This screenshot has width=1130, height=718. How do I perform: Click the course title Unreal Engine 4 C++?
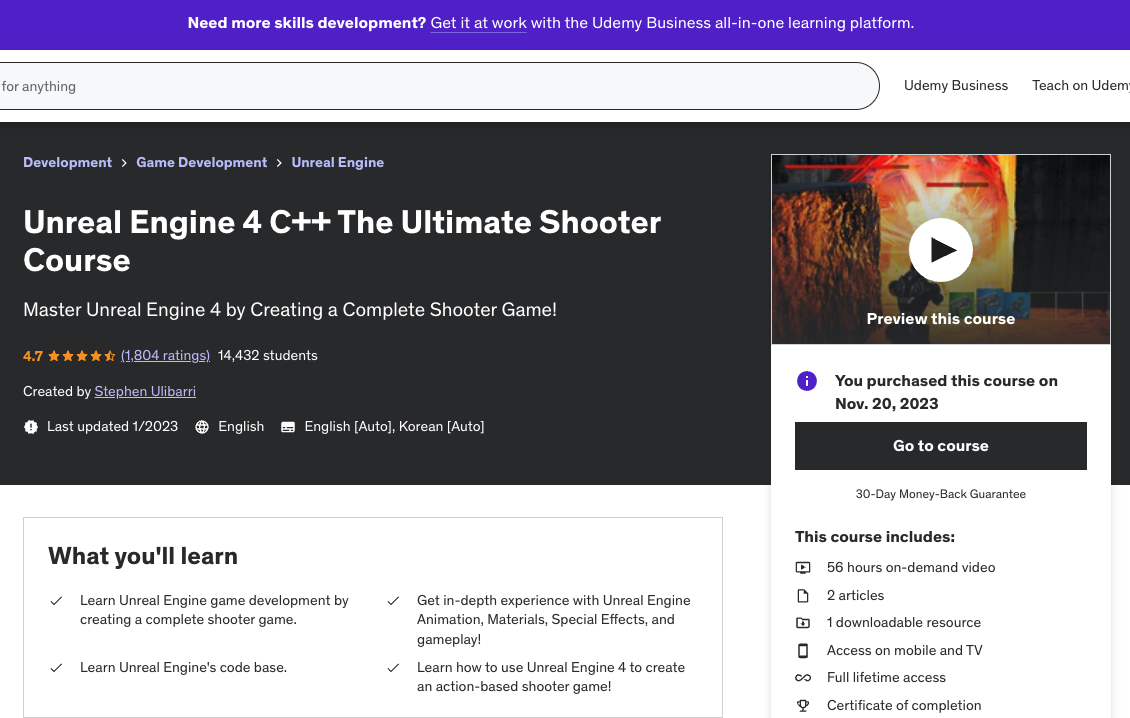(x=342, y=241)
